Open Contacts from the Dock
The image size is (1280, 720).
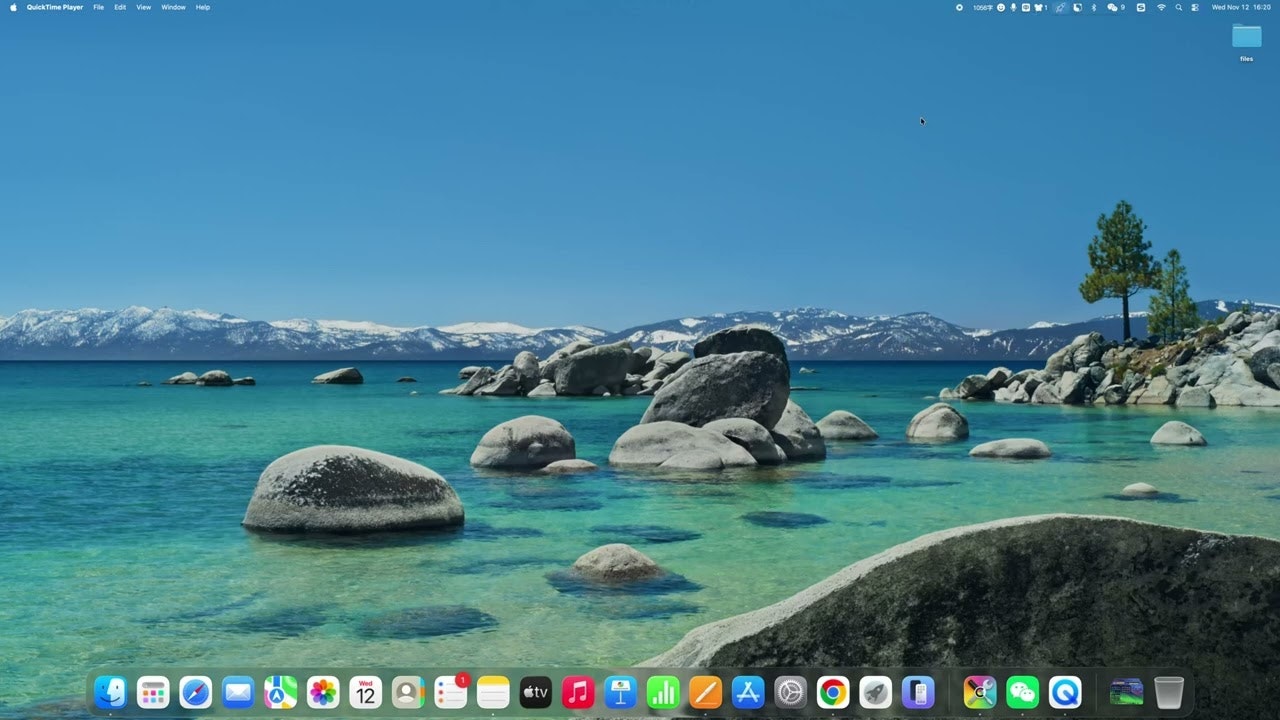[x=408, y=692]
